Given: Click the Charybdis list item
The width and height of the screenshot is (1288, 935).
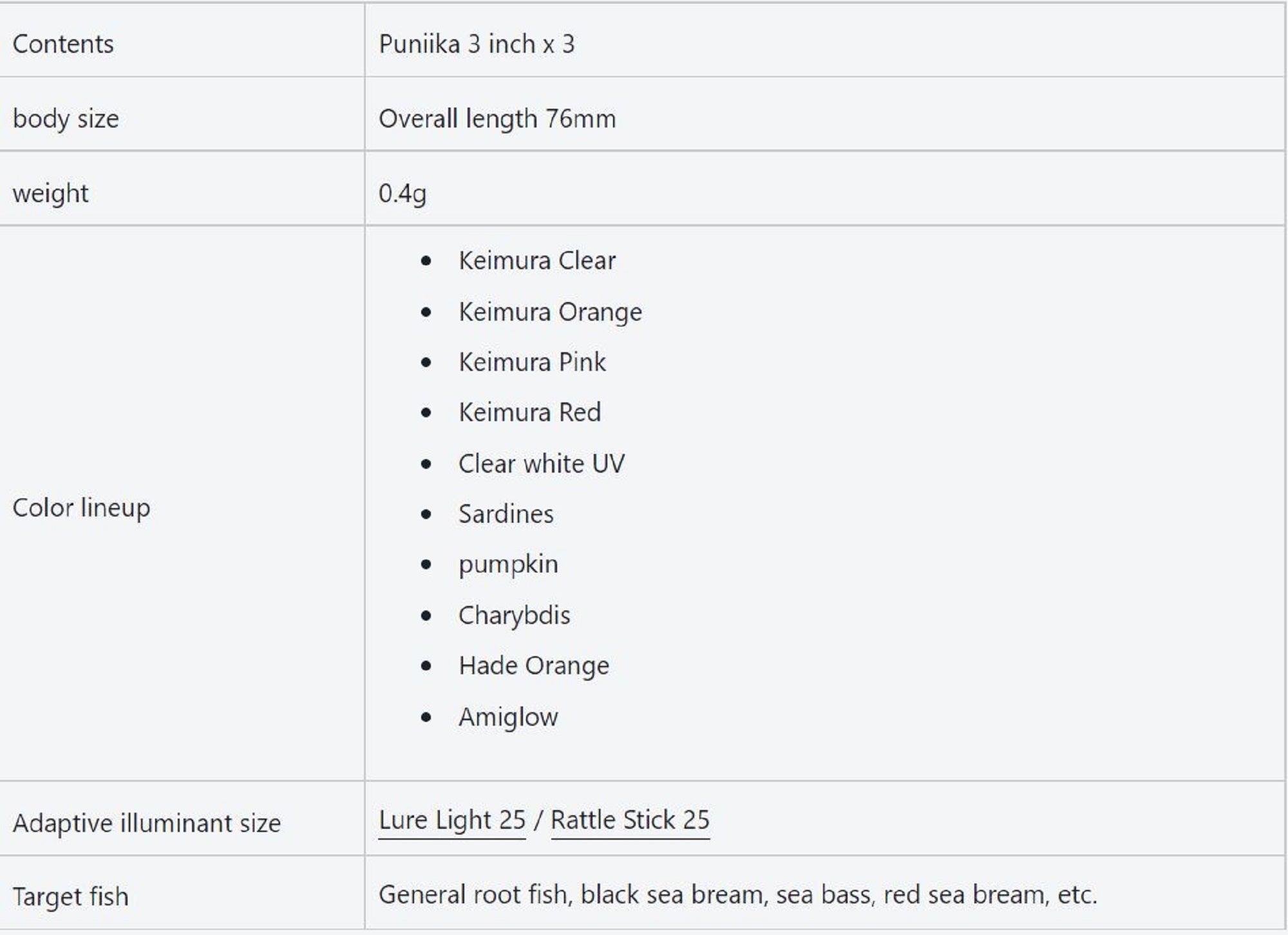Looking at the screenshot, I should point(514,616).
